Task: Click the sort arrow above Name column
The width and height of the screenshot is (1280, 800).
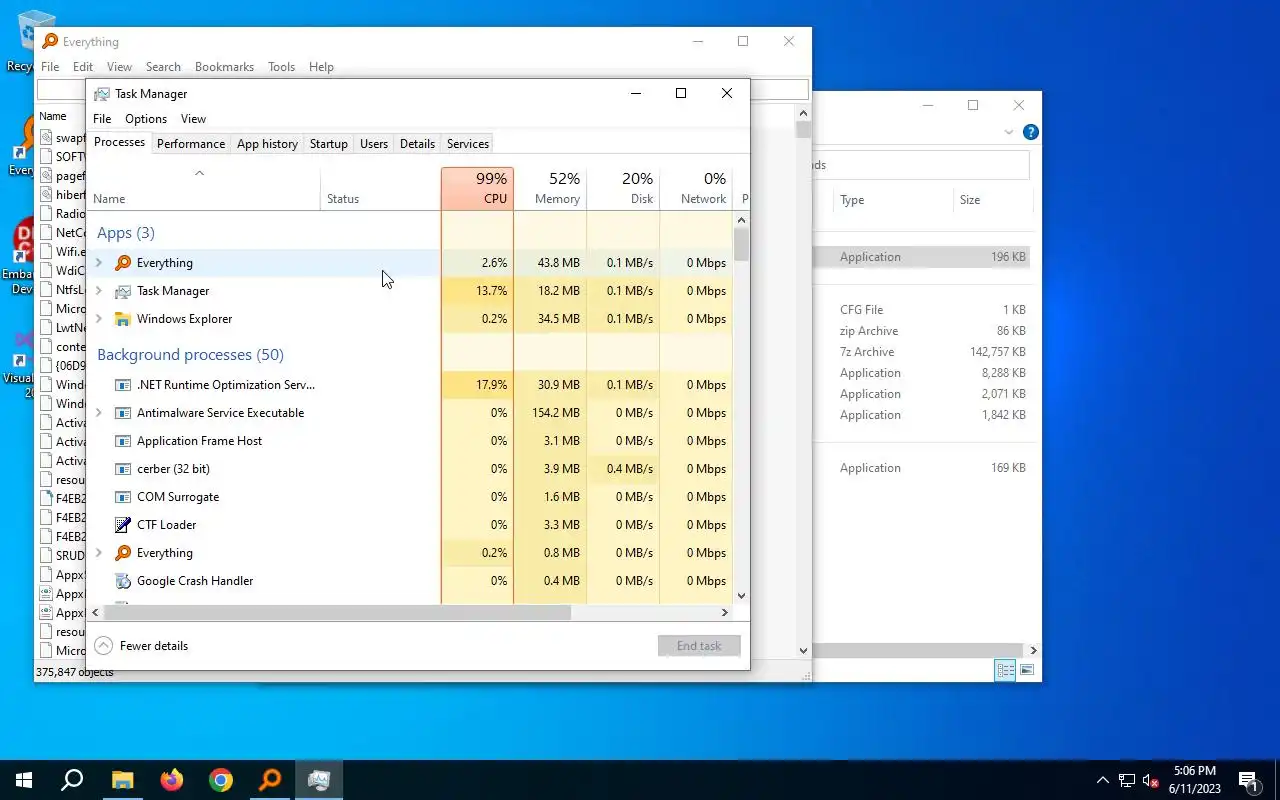Action: pyautogui.click(x=199, y=173)
